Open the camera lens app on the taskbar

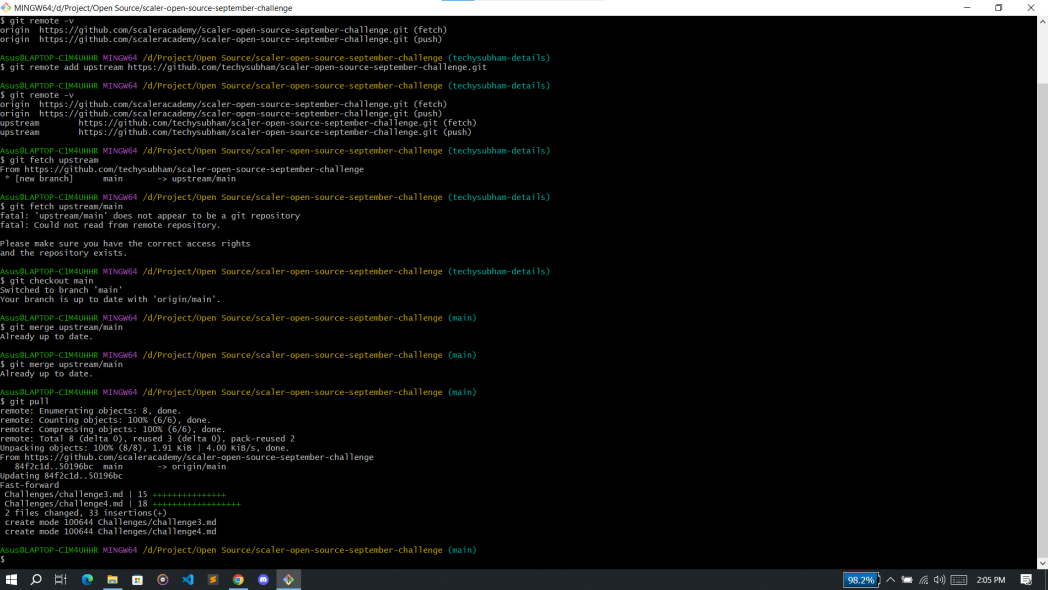(x=162, y=579)
